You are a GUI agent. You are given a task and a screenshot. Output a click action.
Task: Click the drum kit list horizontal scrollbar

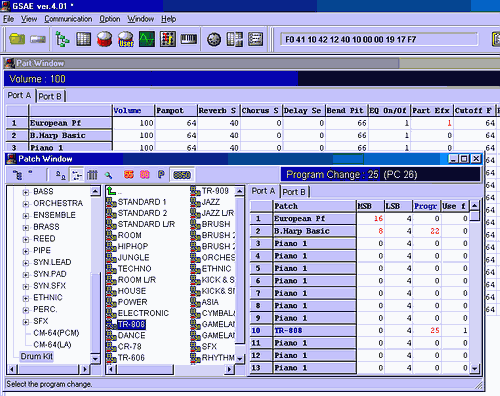point(170,369)
